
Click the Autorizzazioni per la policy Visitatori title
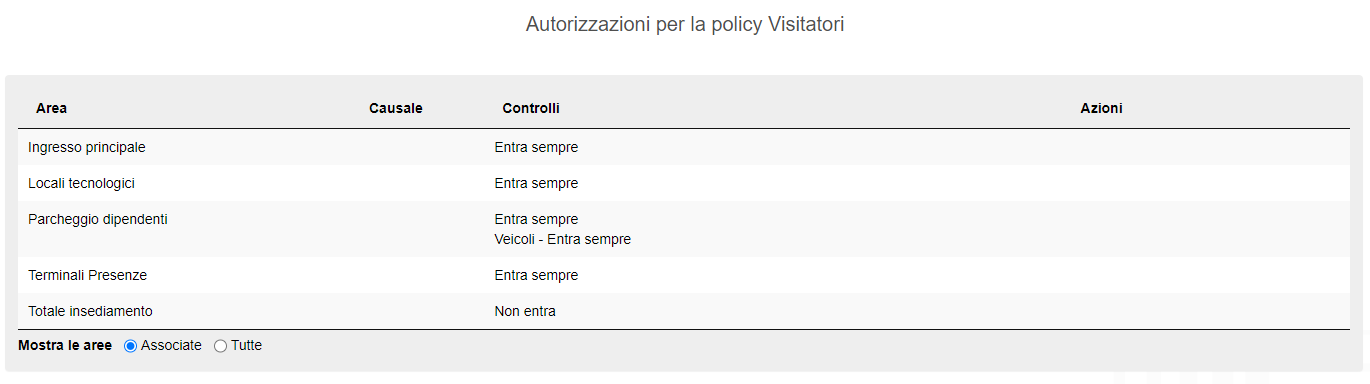[x=685, y=25]
